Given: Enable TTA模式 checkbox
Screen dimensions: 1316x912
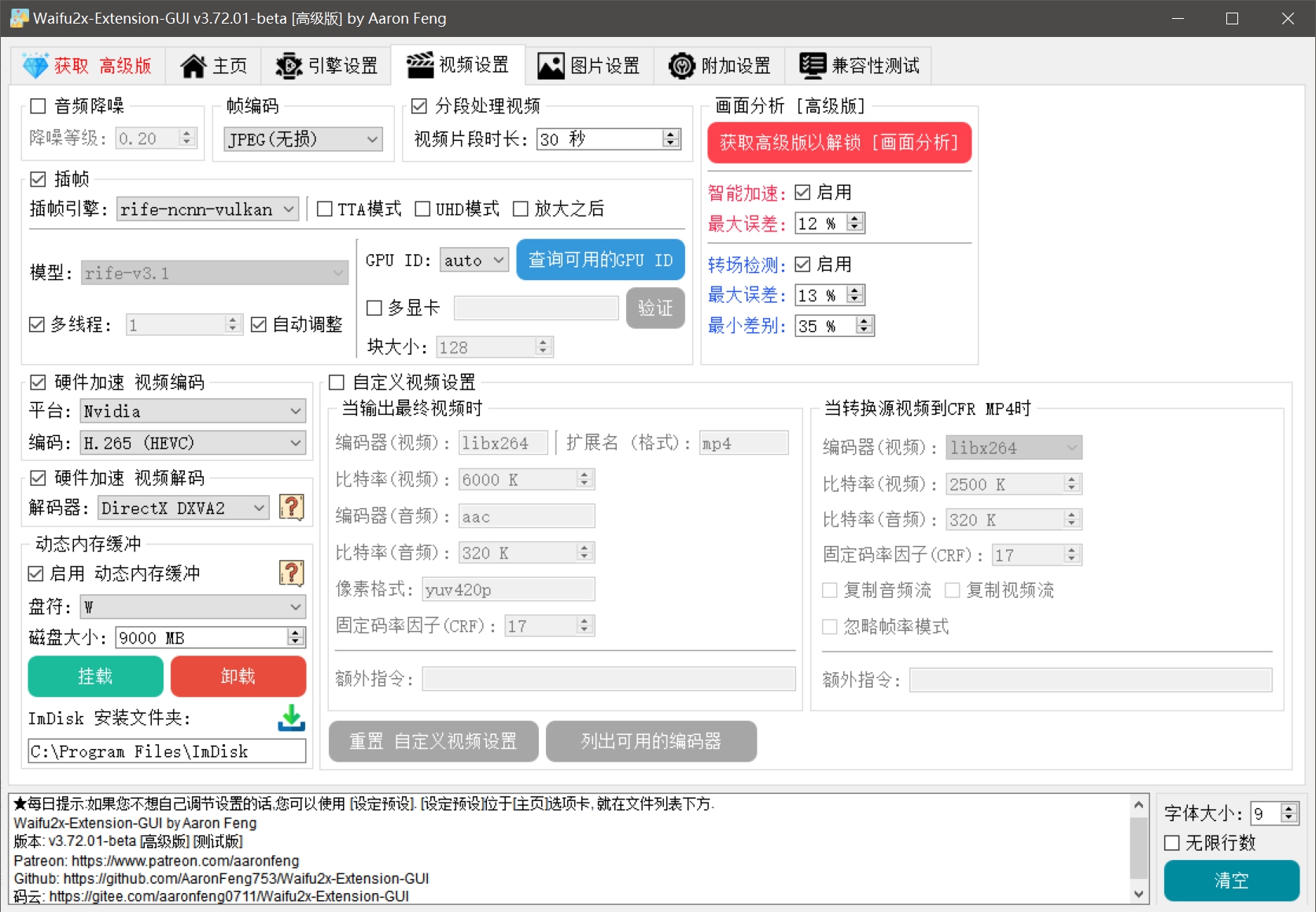Looking at the screenshot, I should coord(324,209).
